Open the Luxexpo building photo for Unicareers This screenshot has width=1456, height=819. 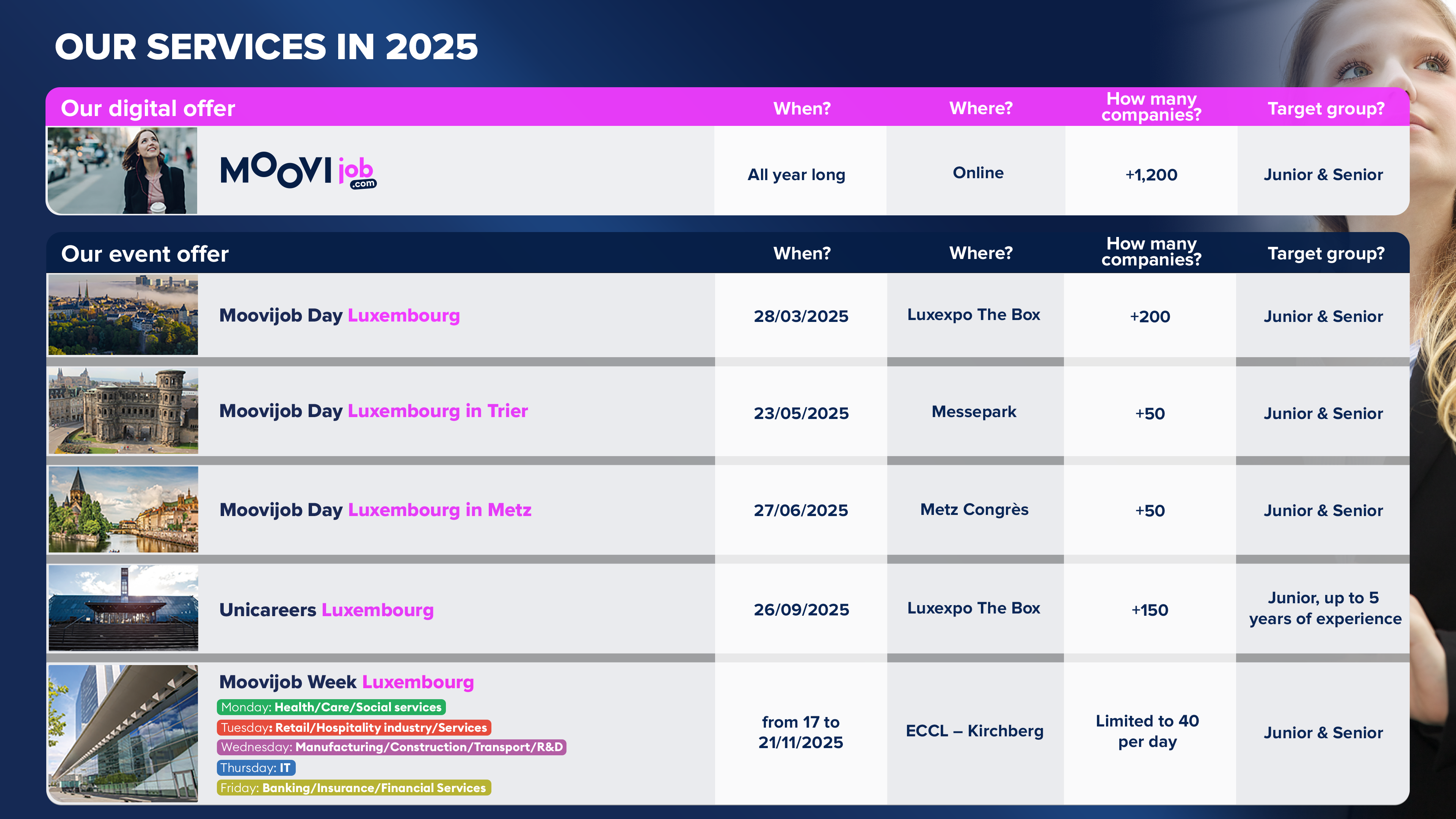[x=122, y=608]
